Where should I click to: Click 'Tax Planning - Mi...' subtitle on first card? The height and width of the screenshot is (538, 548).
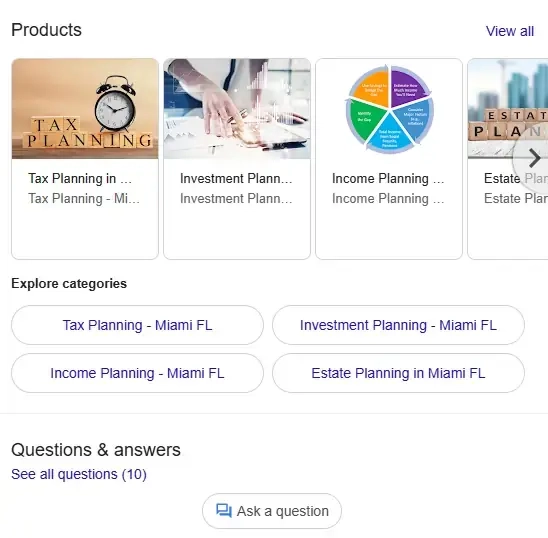click(x=84, y=199)
